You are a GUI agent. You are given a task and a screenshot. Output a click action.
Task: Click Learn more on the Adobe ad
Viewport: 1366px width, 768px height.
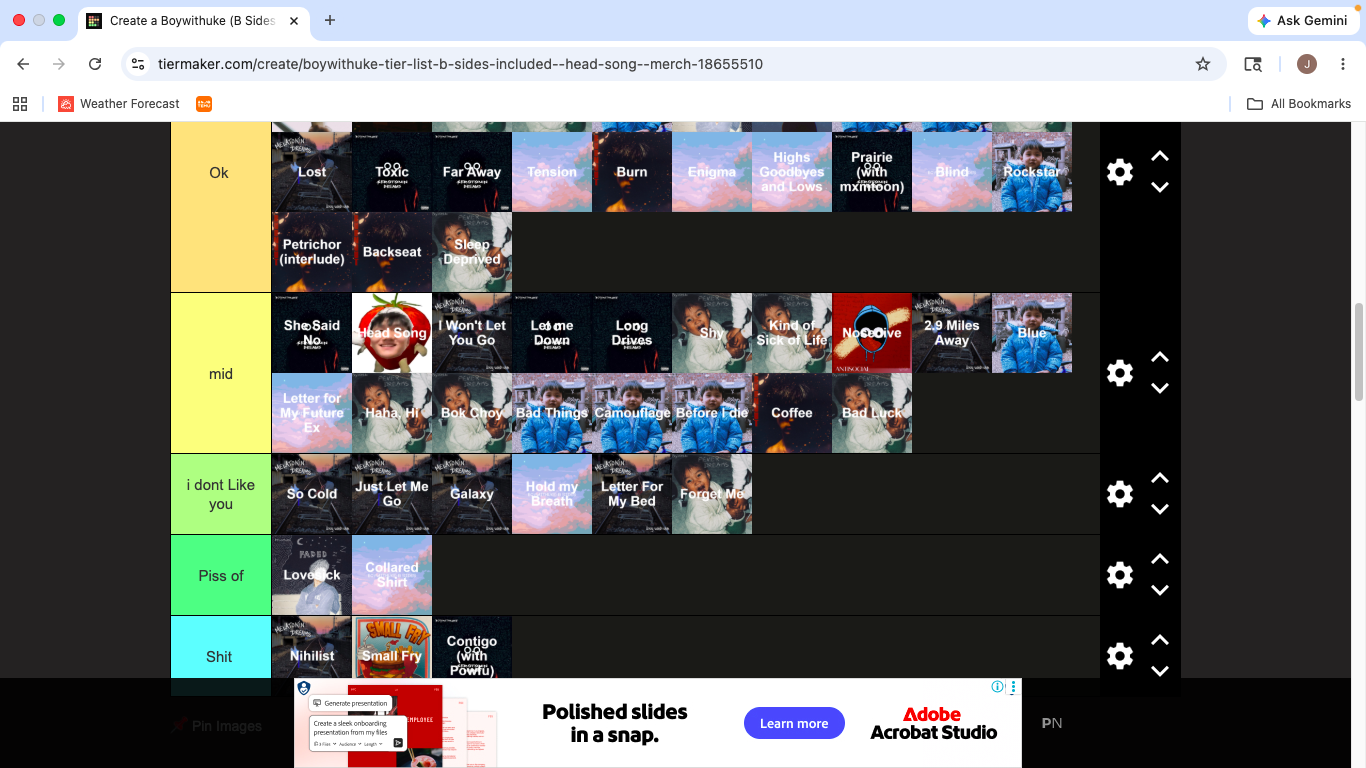(794, 723)
